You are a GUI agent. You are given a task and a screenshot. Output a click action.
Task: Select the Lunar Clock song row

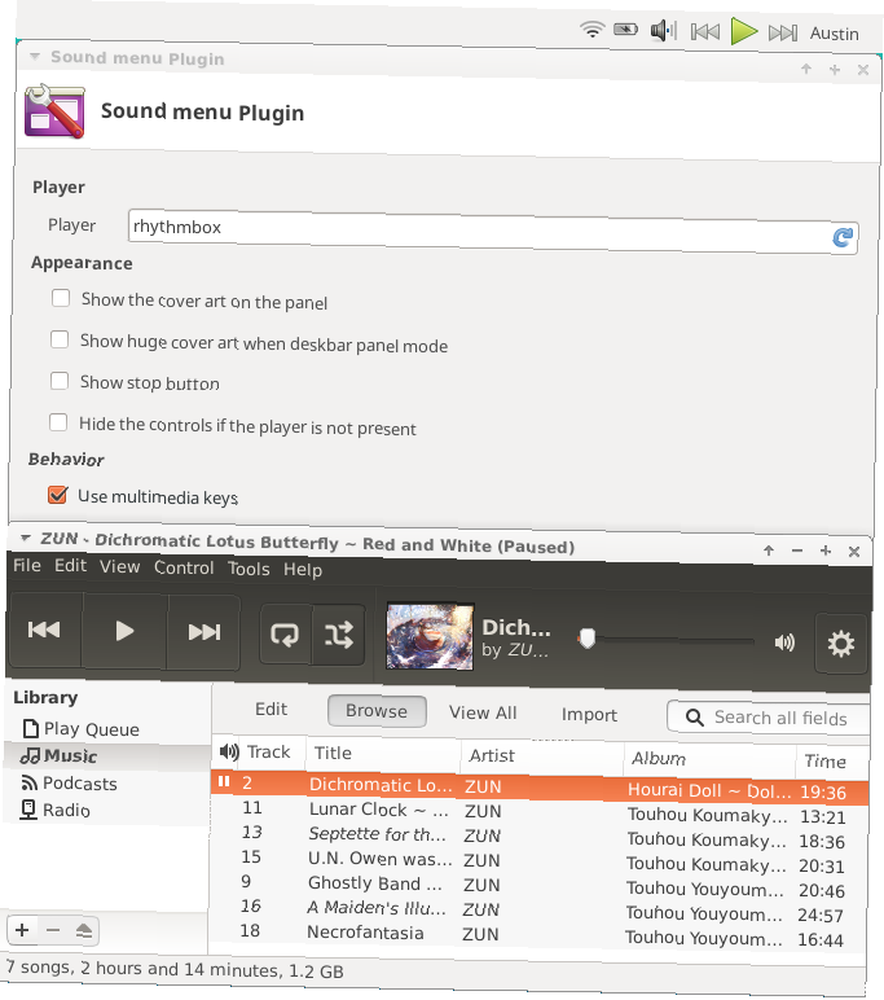(x=539, y=812)
